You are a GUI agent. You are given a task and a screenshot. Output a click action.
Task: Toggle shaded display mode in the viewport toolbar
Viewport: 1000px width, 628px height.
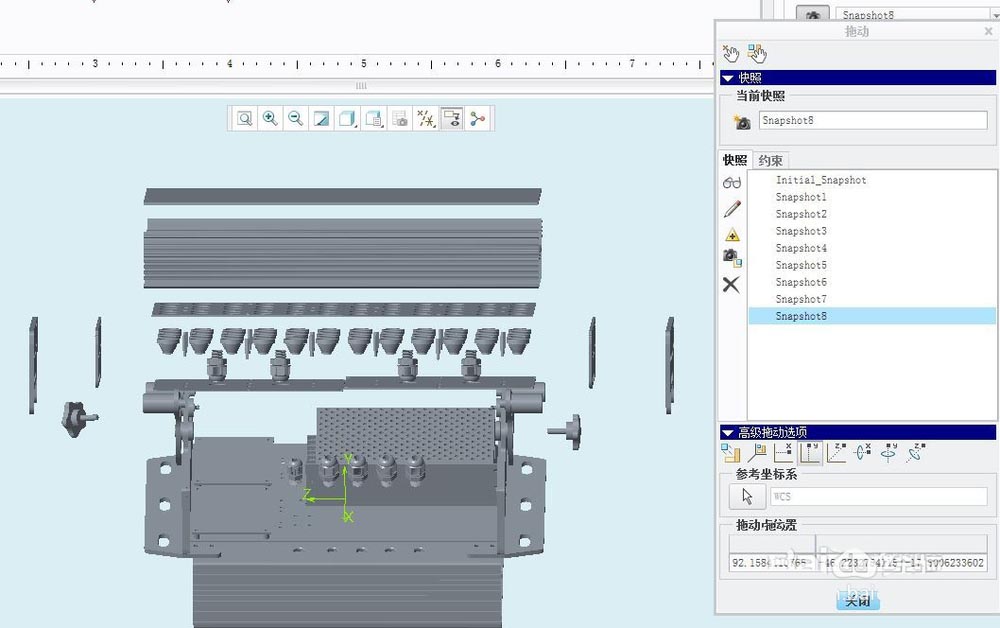click(x=349, y=118)
